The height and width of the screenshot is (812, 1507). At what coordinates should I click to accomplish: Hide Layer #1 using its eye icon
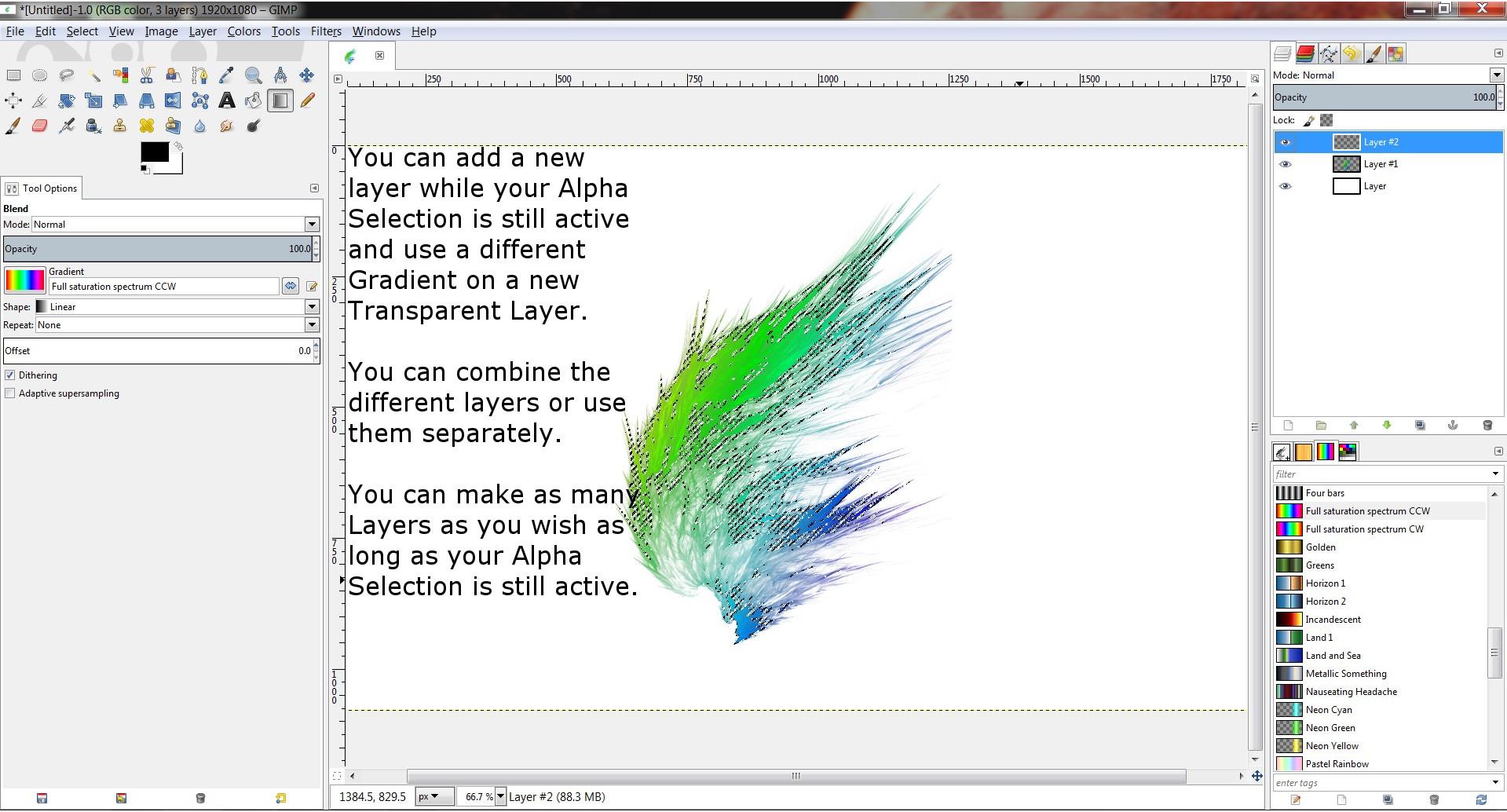coord(1286,164)
